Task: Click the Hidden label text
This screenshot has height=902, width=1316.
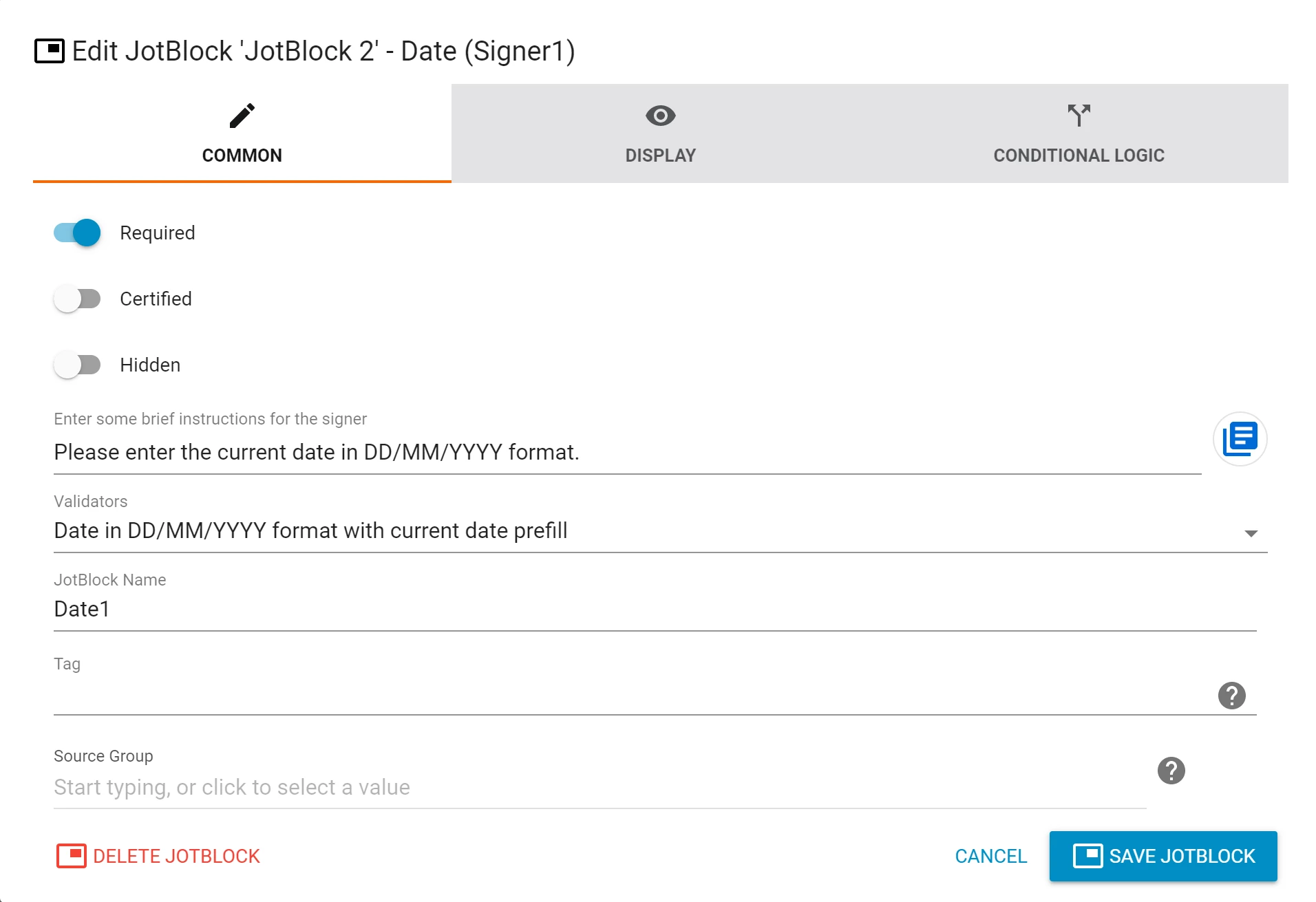Action: click(150, 365)
